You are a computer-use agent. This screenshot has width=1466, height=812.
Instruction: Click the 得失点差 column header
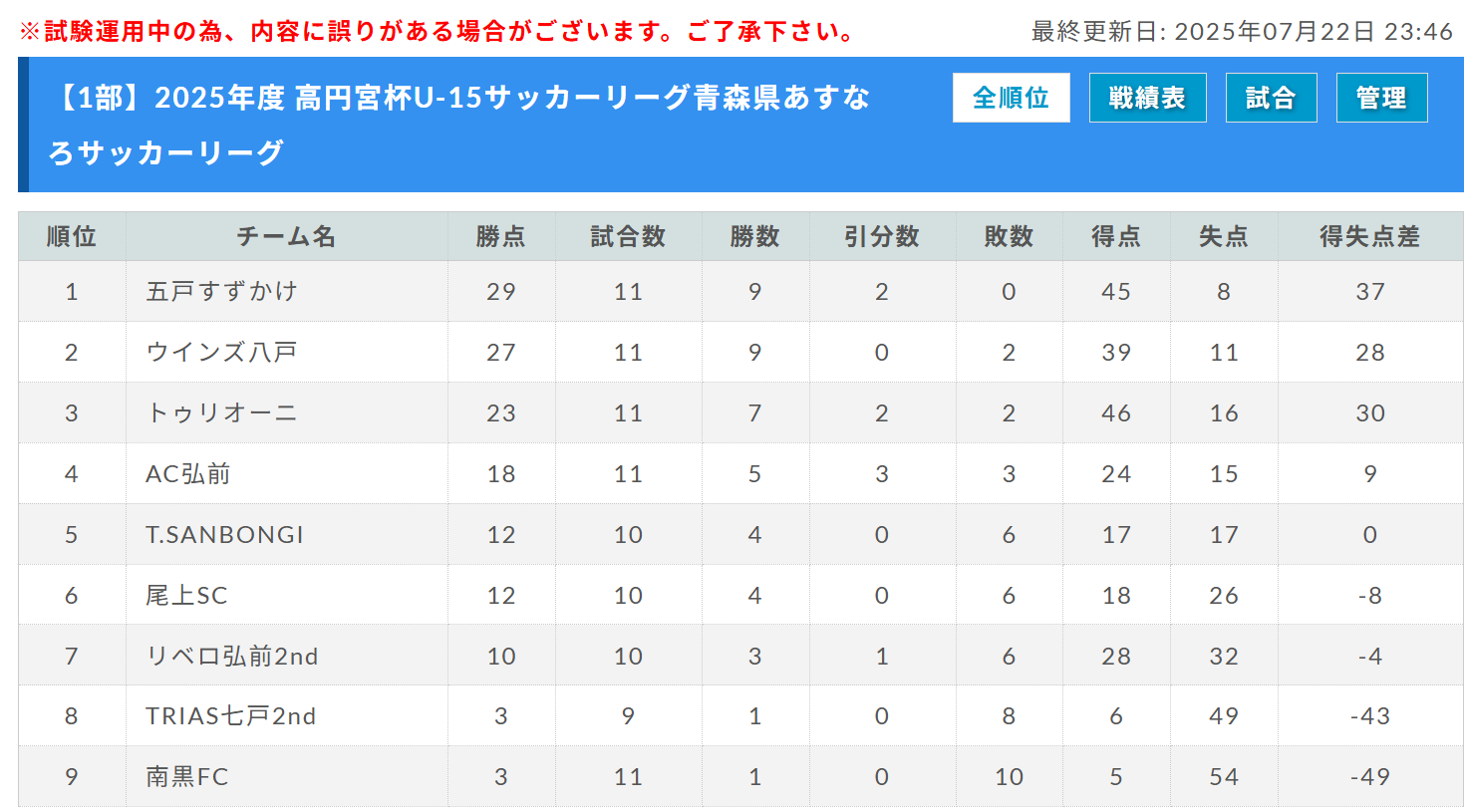1370,236
